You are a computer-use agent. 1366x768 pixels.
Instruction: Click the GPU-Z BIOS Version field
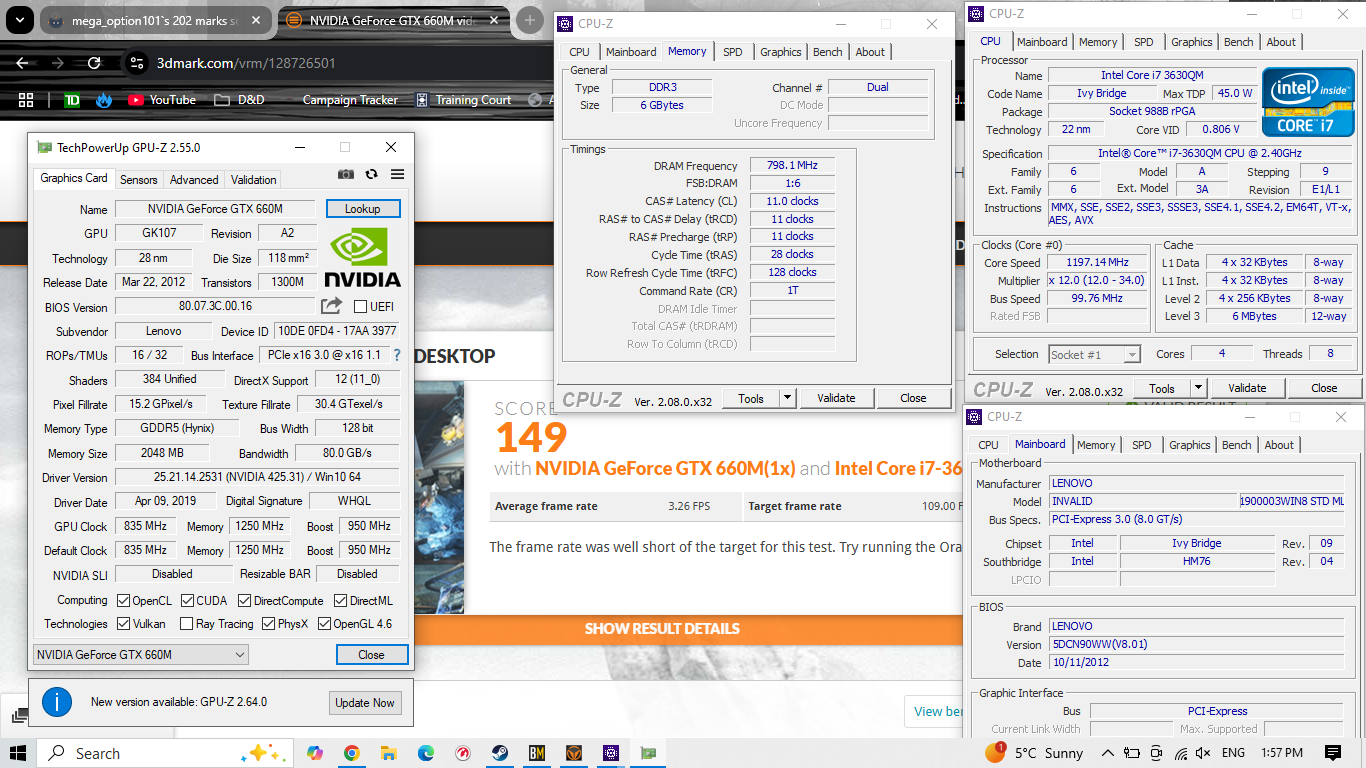(x=215, y=306)
